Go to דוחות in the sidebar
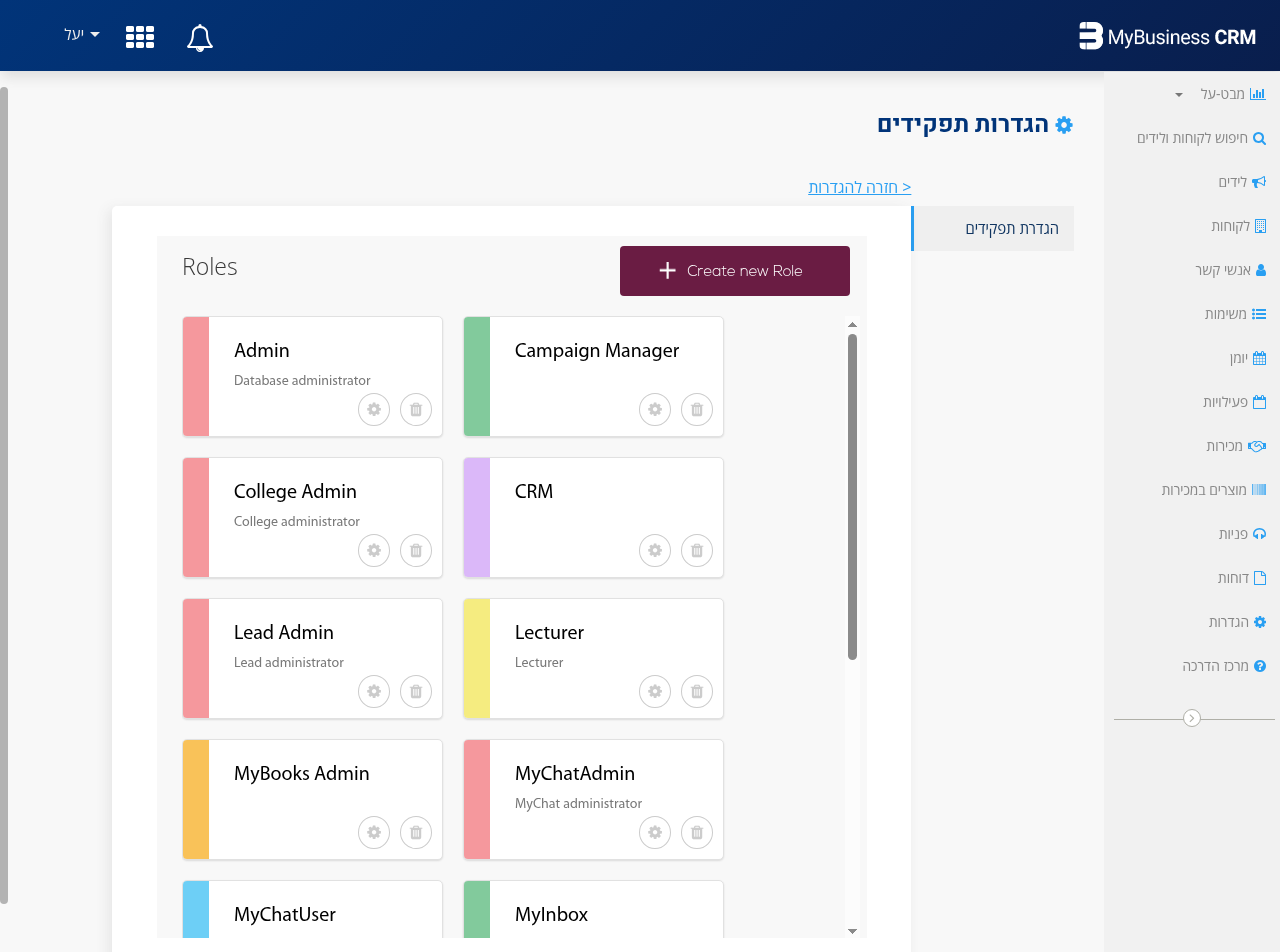Image resolution: width=1280 pixels, height=952 pixels. (1240, 578)
